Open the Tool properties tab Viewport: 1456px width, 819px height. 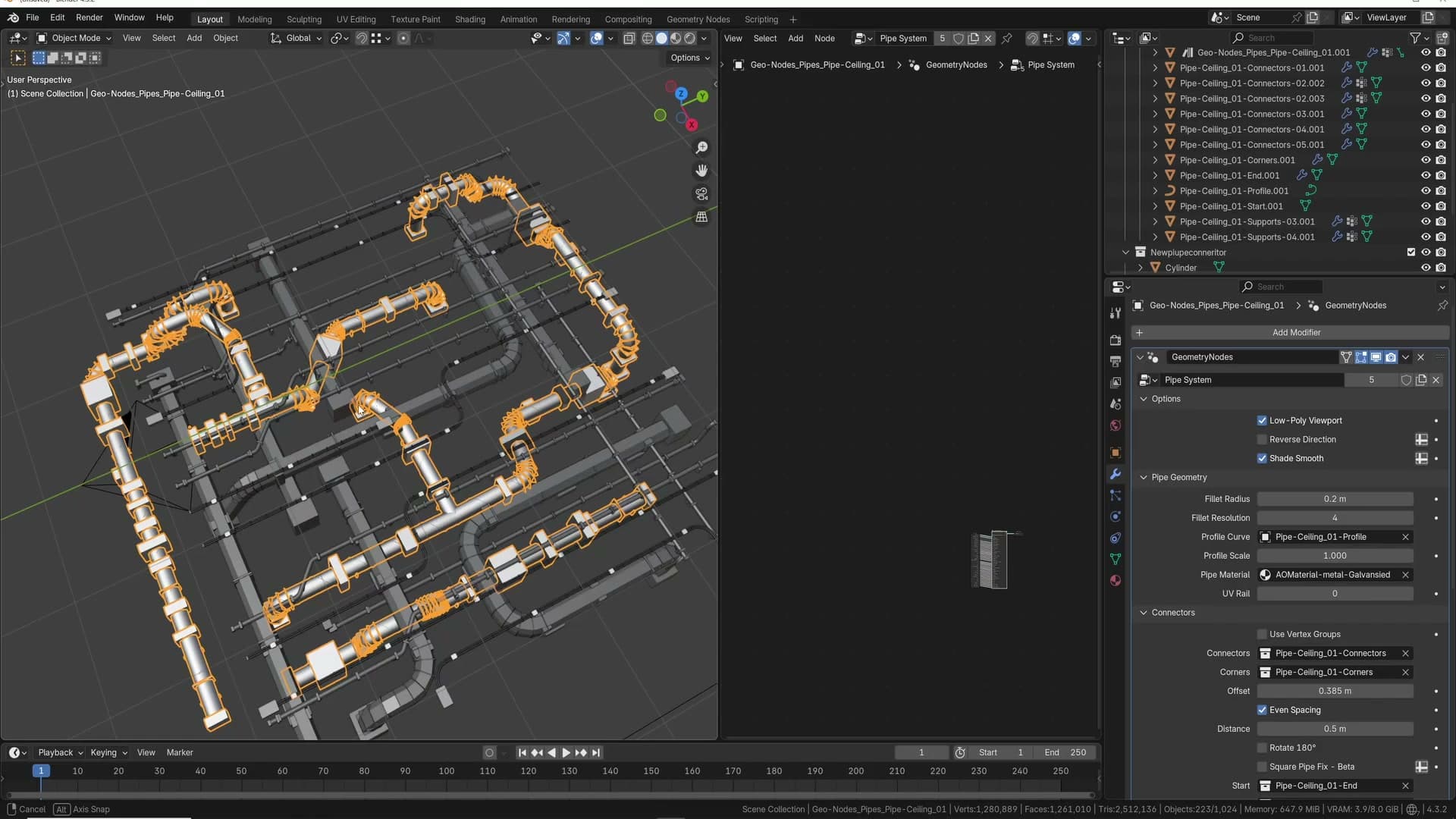pyautogui.click(x=1115, y=313)
